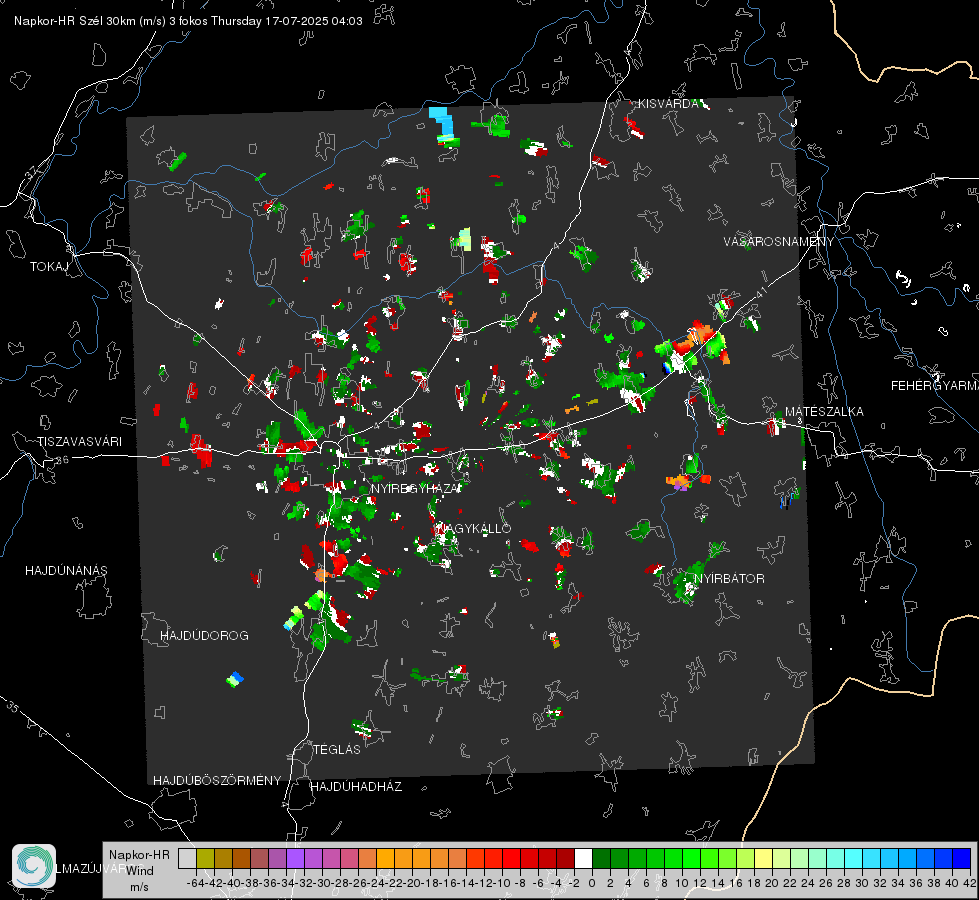Pick the yellow swatch between 18 and 20
The width and height of the screenshot is (979, 900).
click(x=763, y=858)
